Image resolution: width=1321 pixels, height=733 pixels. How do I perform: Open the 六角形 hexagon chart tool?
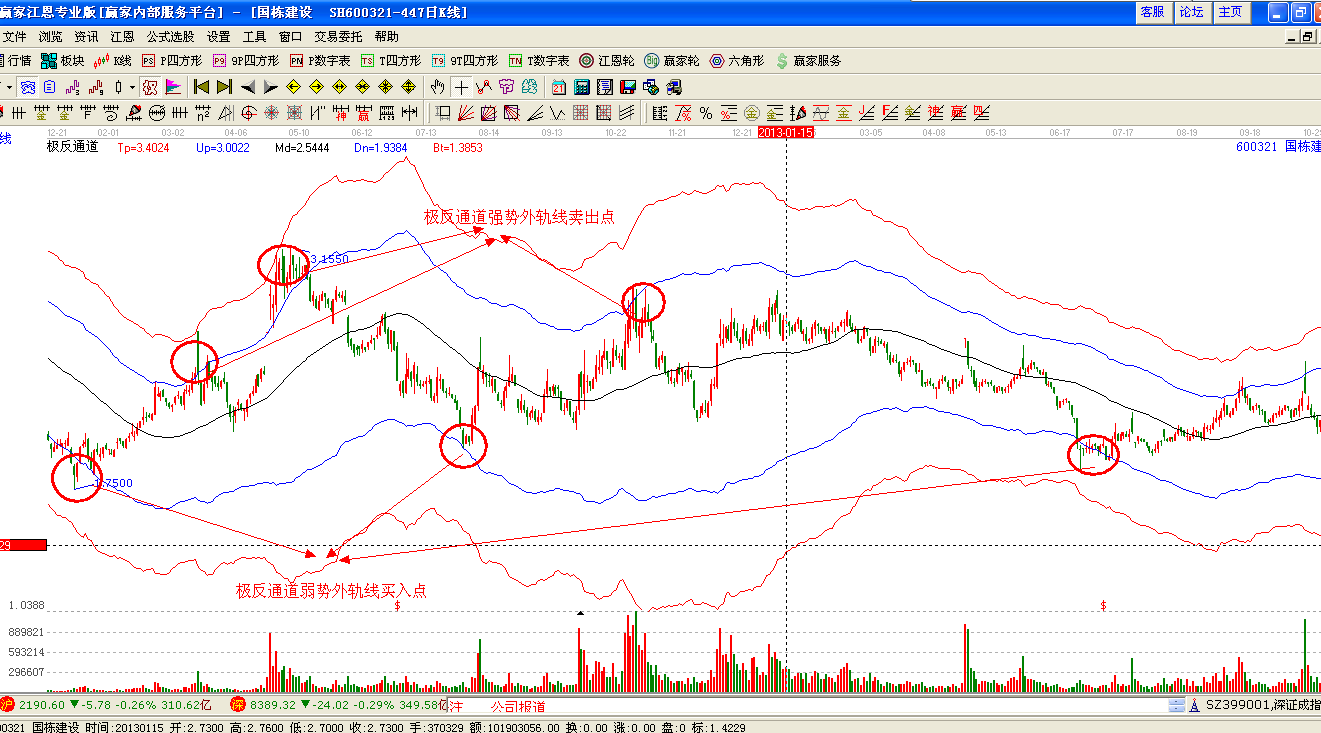[x=736, y=61]
